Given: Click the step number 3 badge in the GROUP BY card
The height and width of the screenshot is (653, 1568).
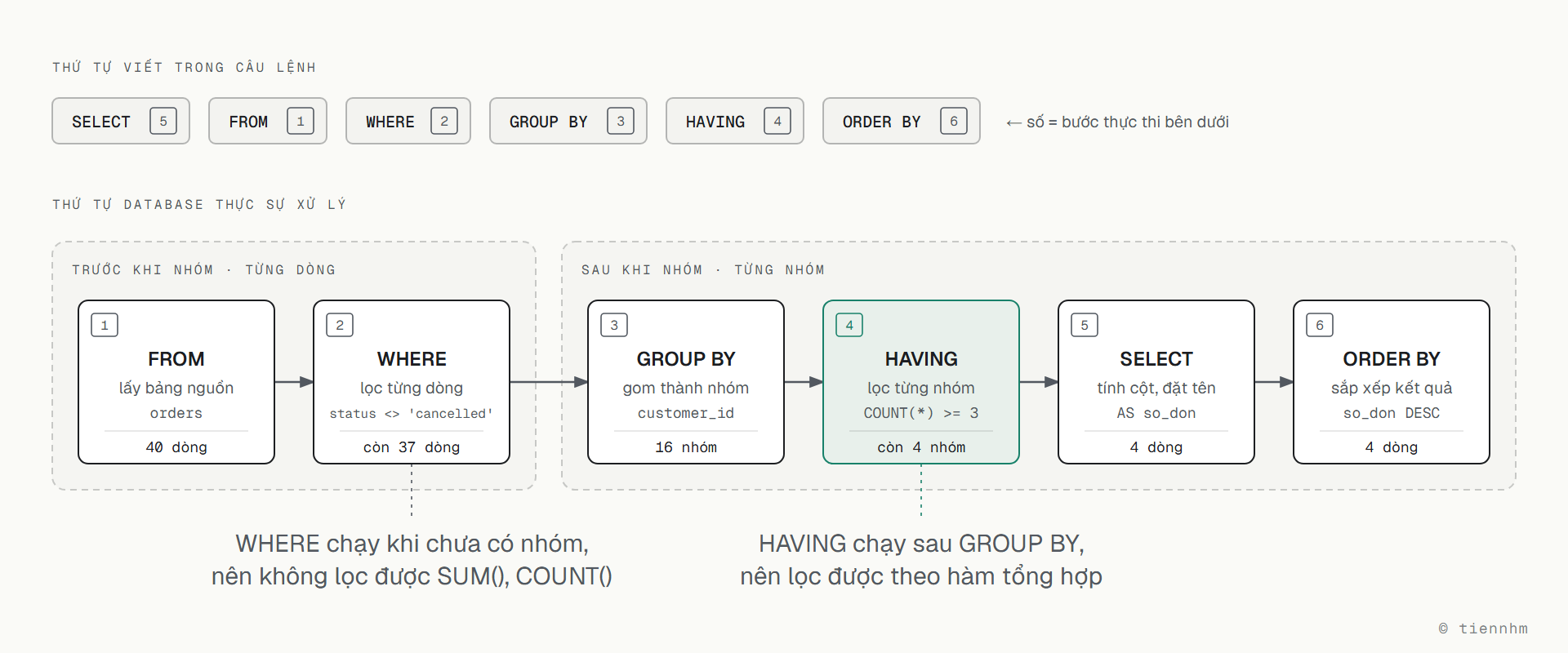Looking at the screenshot, I should 614,325.
